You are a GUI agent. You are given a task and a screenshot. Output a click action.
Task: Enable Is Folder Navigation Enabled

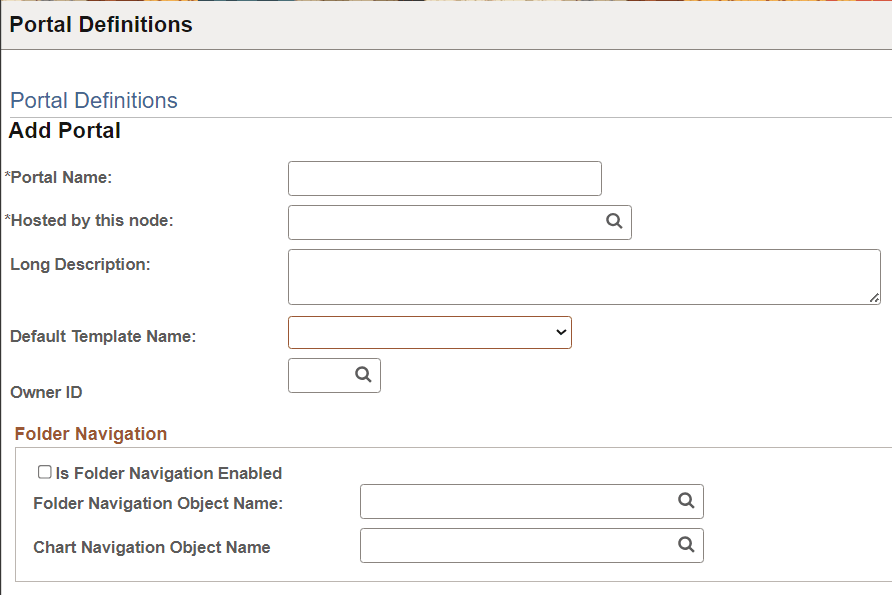point(43,472)
